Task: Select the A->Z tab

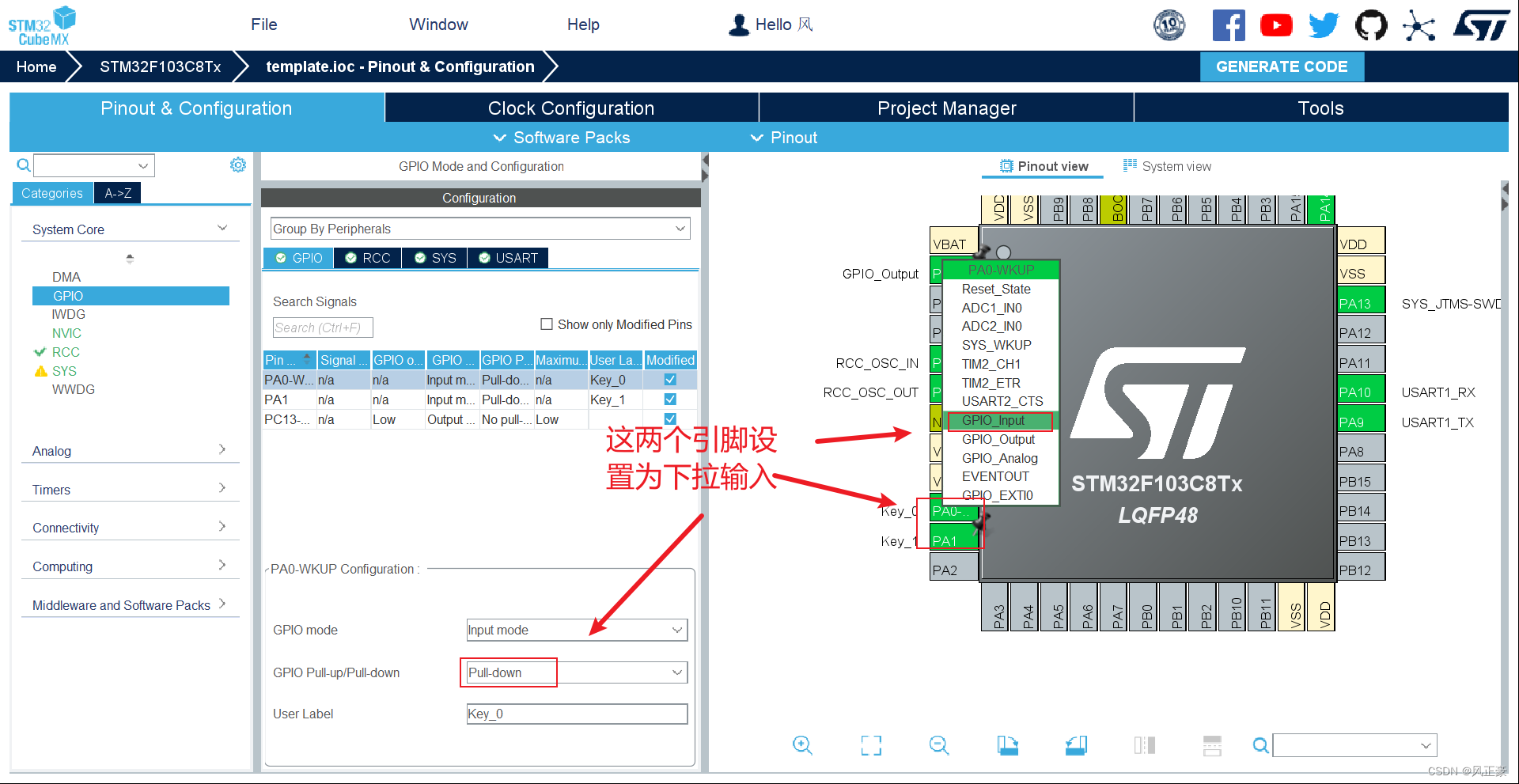Action: pos(118,193)
